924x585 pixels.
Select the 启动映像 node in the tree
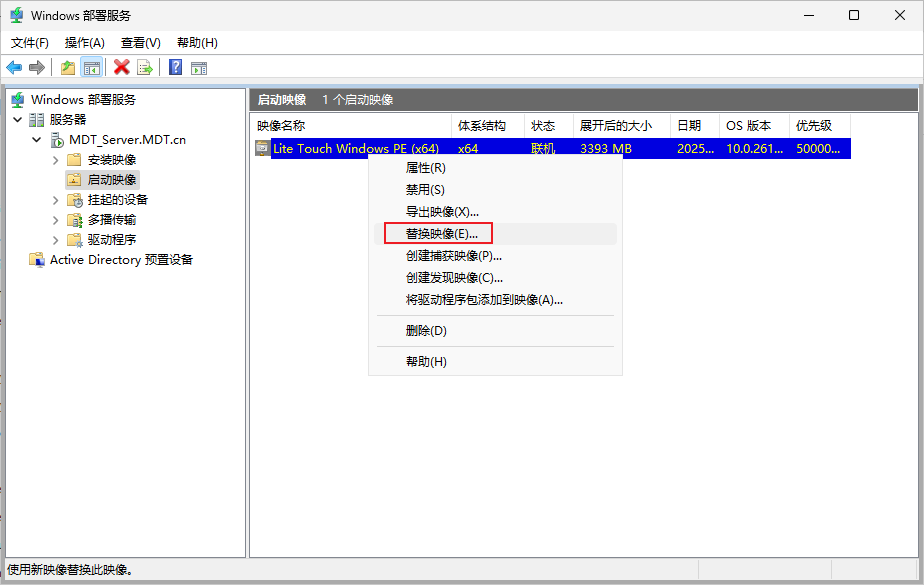[110, 179]
